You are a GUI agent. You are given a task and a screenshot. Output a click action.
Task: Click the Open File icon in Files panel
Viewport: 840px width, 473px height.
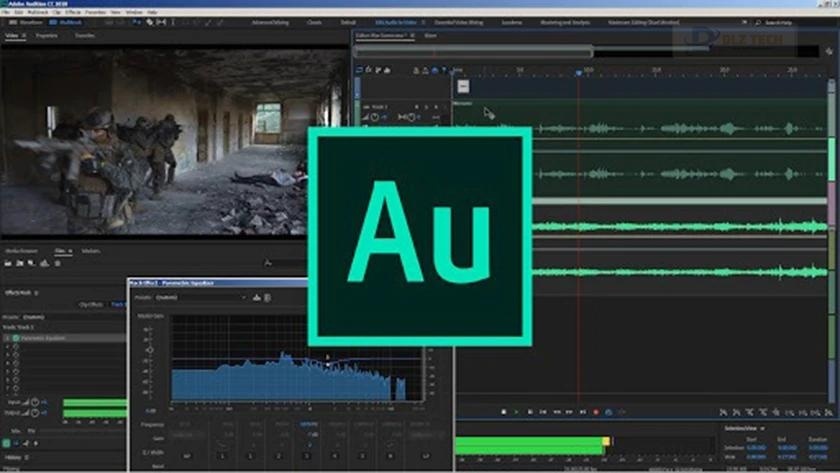(x=8, y=263)
